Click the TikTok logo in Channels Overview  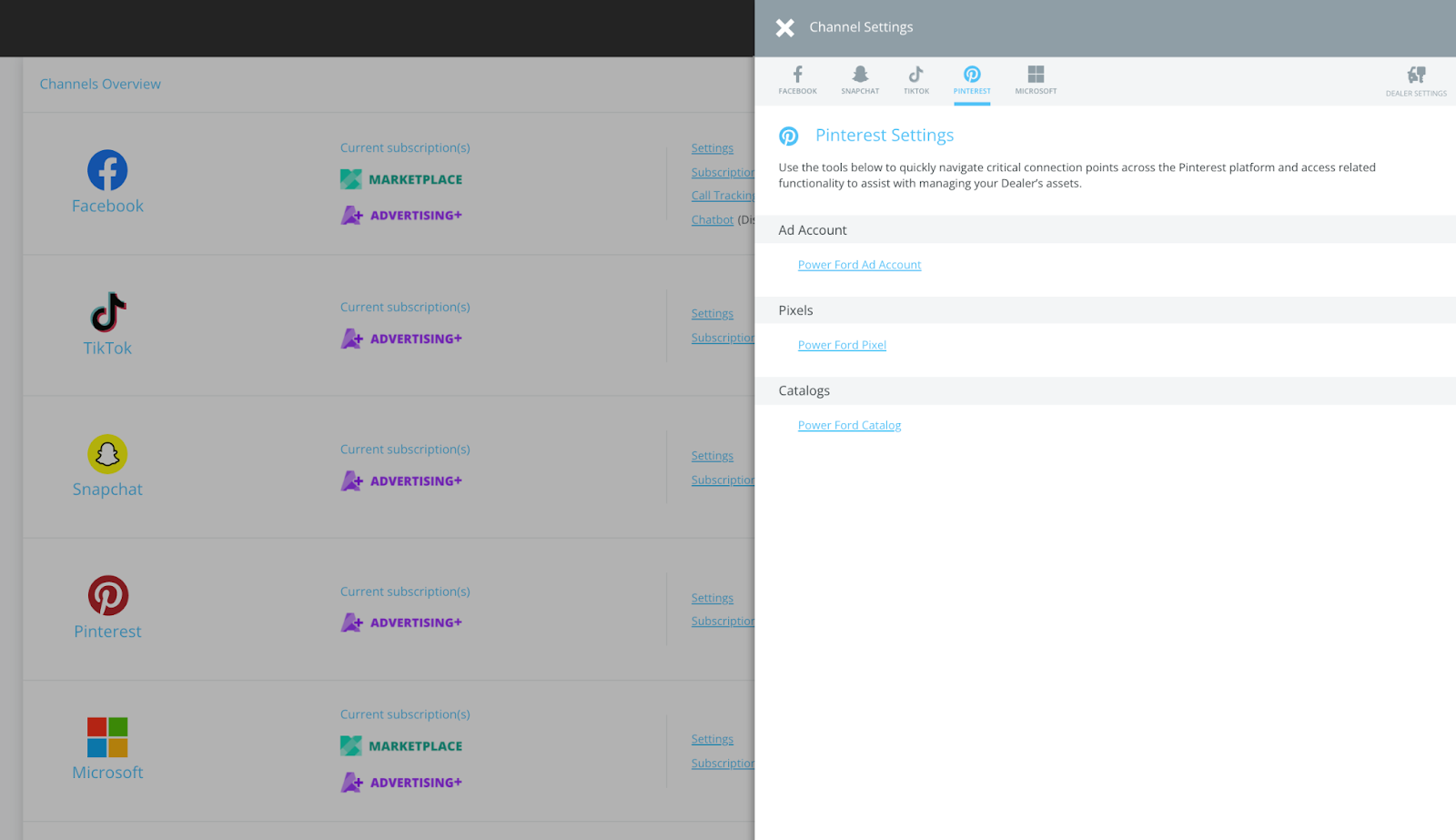107,312
